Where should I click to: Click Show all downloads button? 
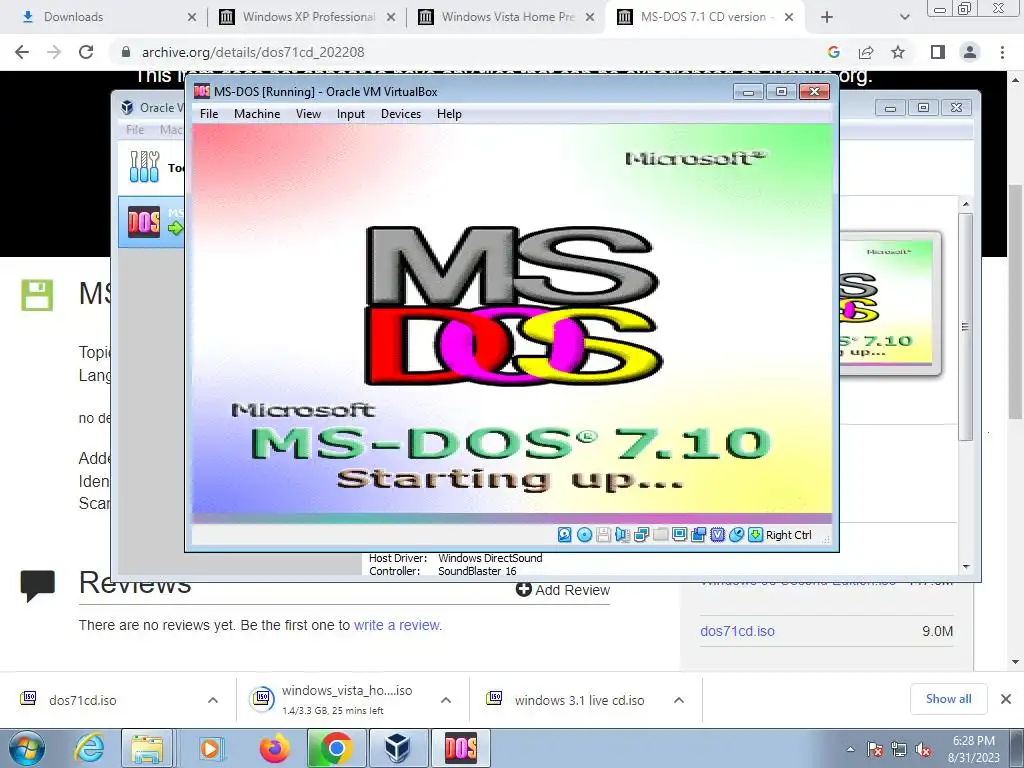point(948,699)
